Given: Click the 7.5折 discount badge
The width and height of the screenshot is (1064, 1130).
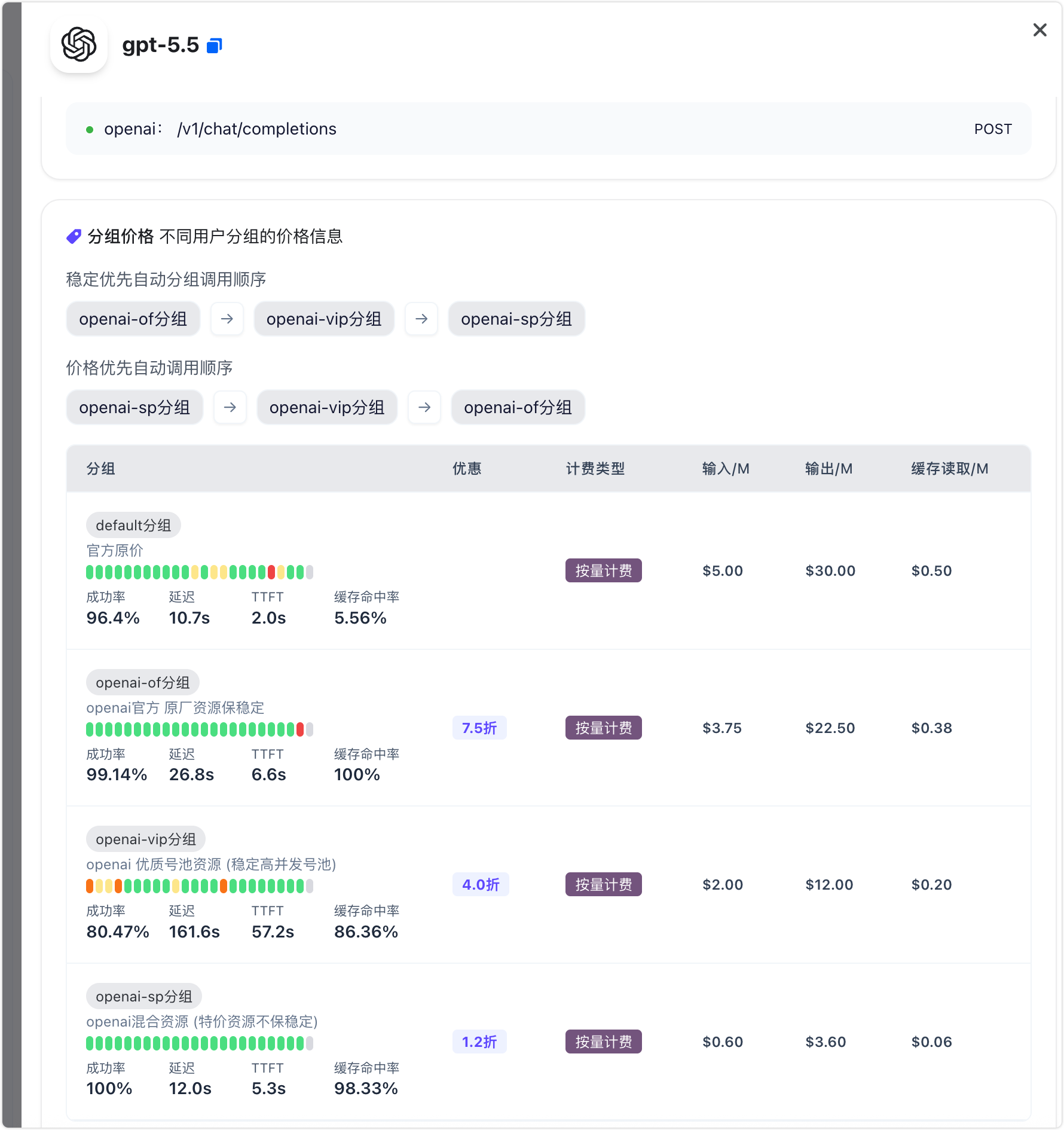Looking at the screenshot, I should click(x=479, y=728).
